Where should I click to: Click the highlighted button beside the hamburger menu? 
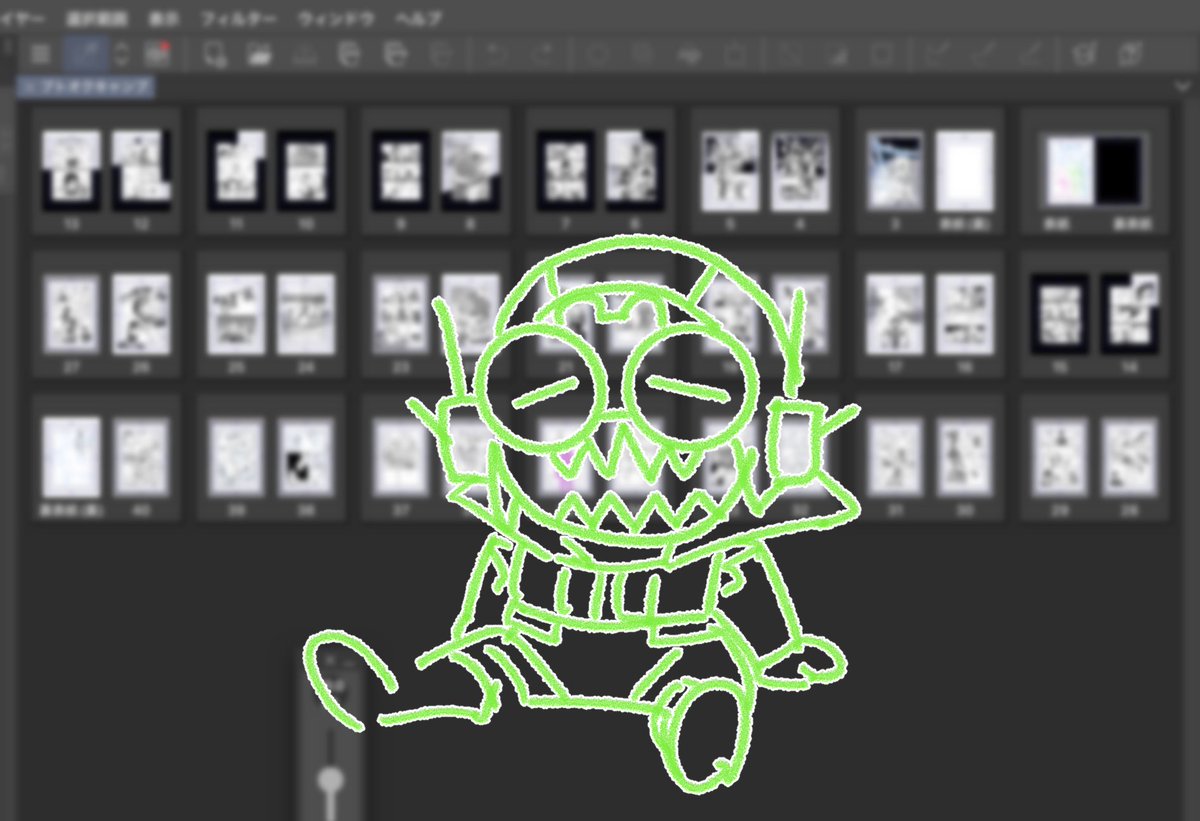[x=86, y=55]
